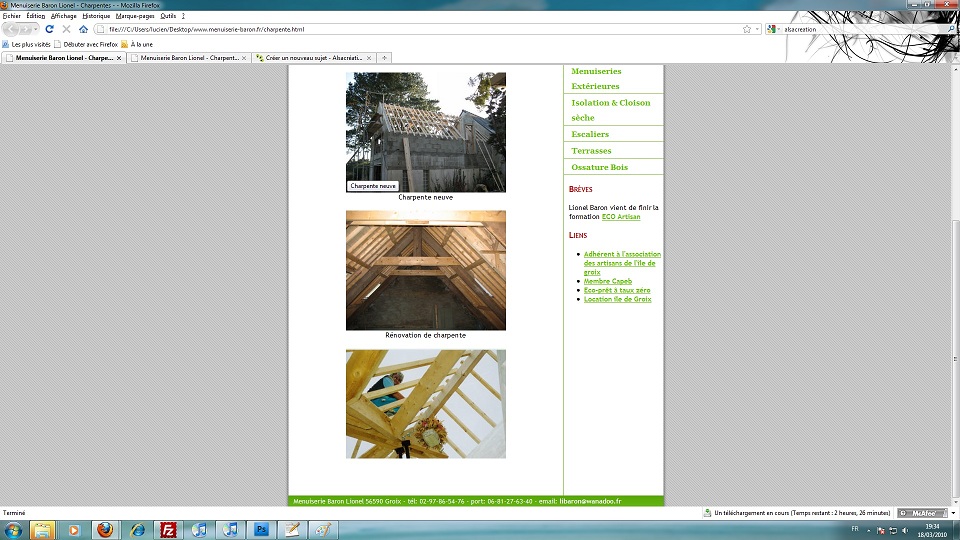Screen dimensions: 960x540
Task: Click Firefox icon in taskbar
Action: click(105, 530)
